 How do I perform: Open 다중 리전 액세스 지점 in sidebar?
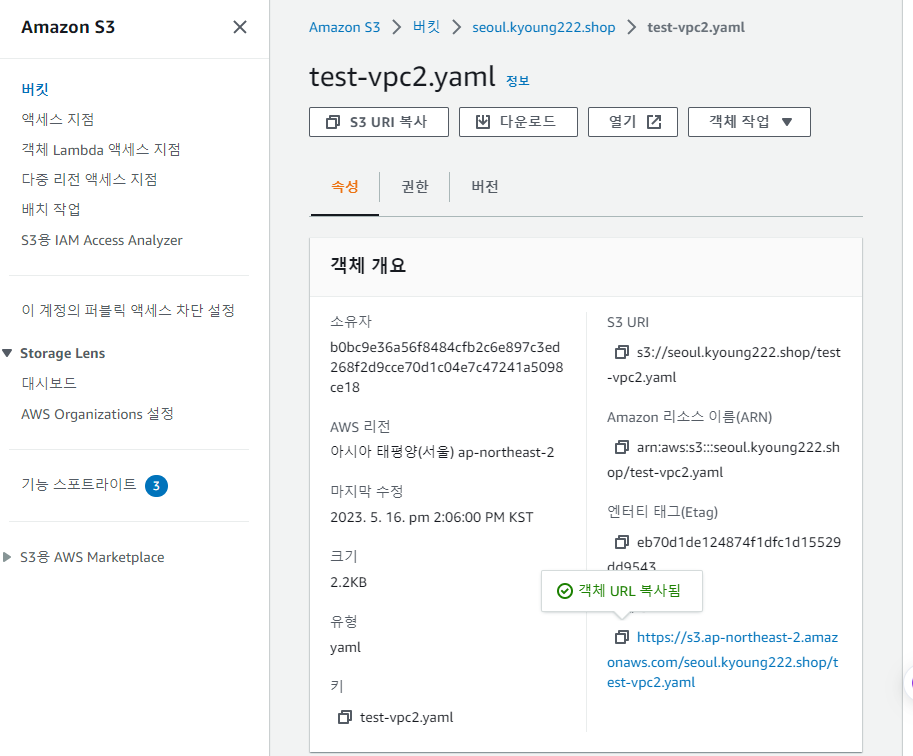click(89, 179)
